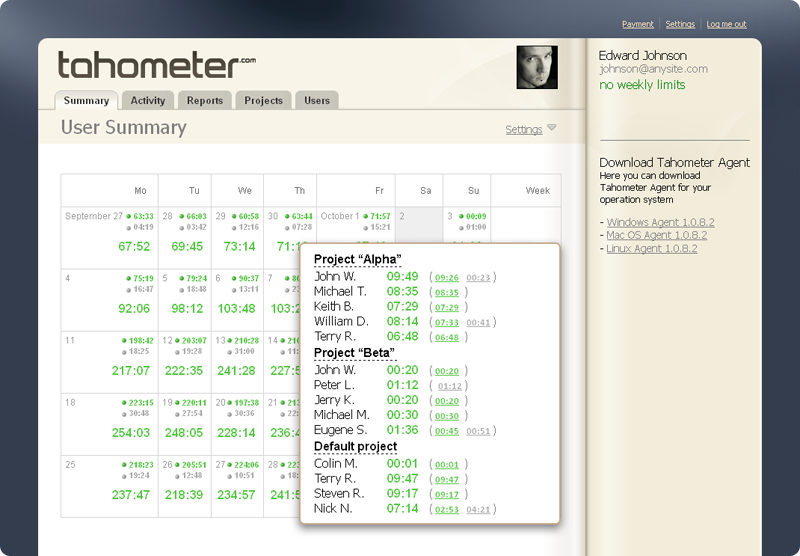This screenshot has height=556, width=800.
Task: Open Settings link in top bar
Action: tap(680, 24)
